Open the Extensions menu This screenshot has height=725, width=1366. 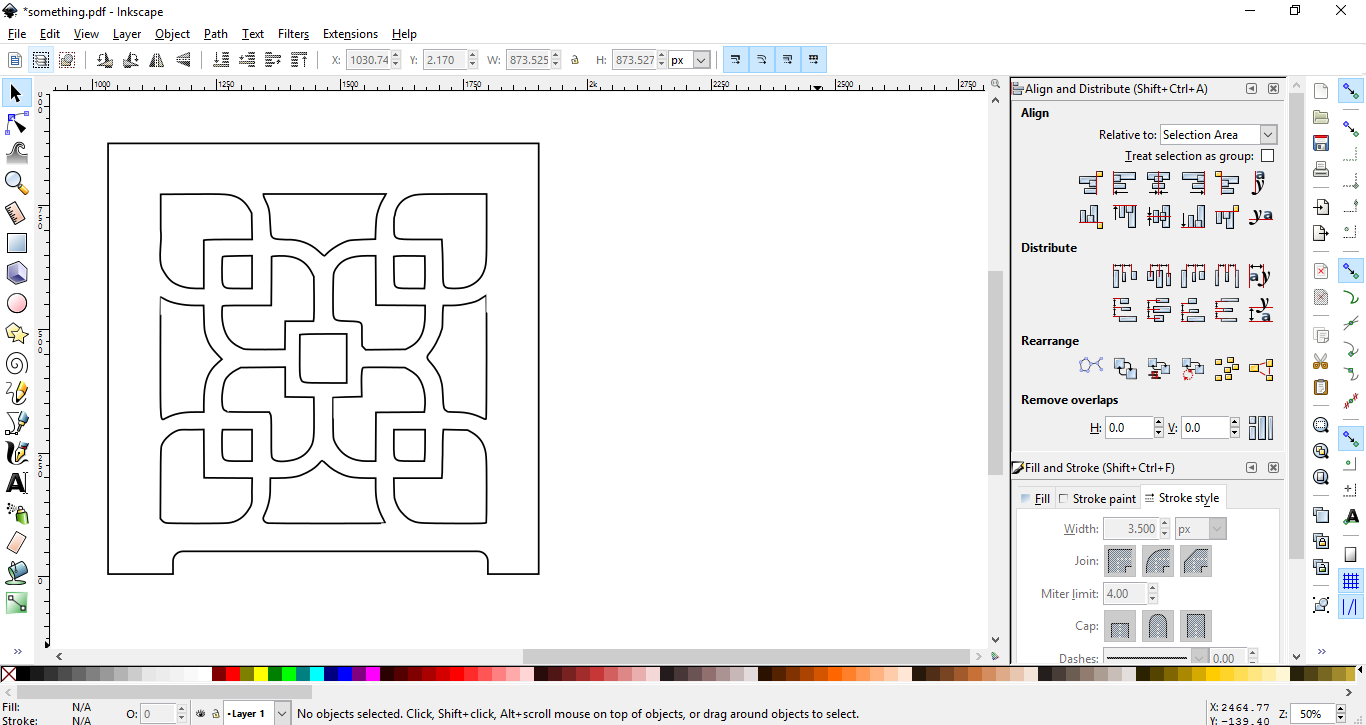pos(350,34)
